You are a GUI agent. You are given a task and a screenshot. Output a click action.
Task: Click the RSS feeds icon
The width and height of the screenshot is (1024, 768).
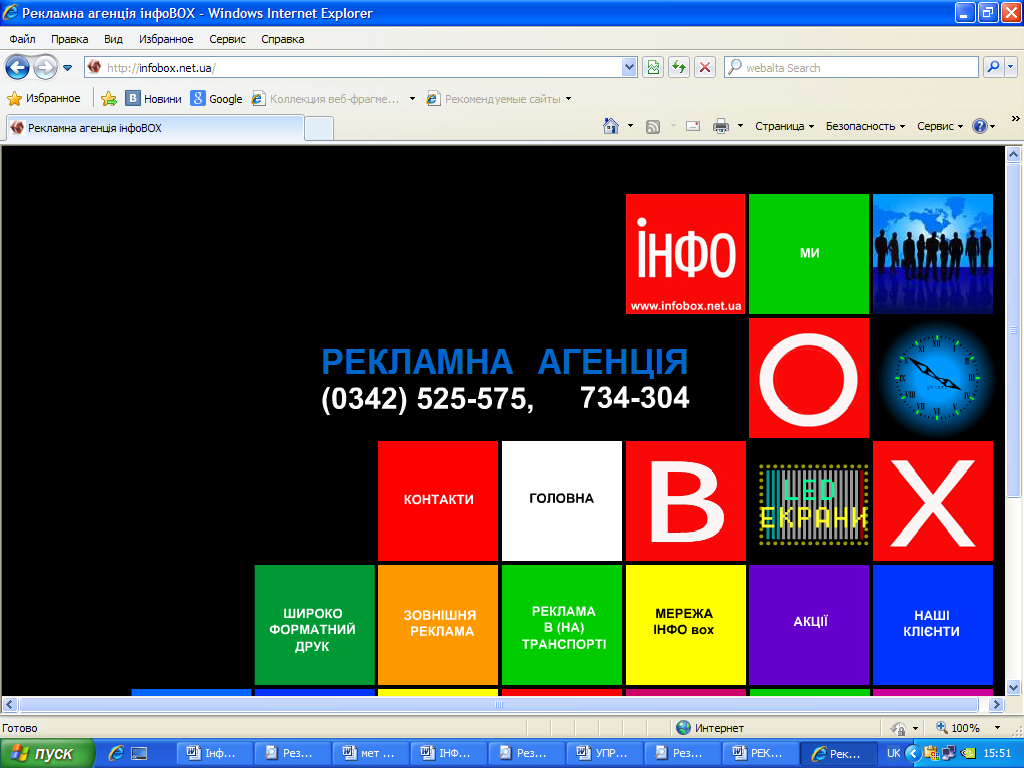(652, 127)
